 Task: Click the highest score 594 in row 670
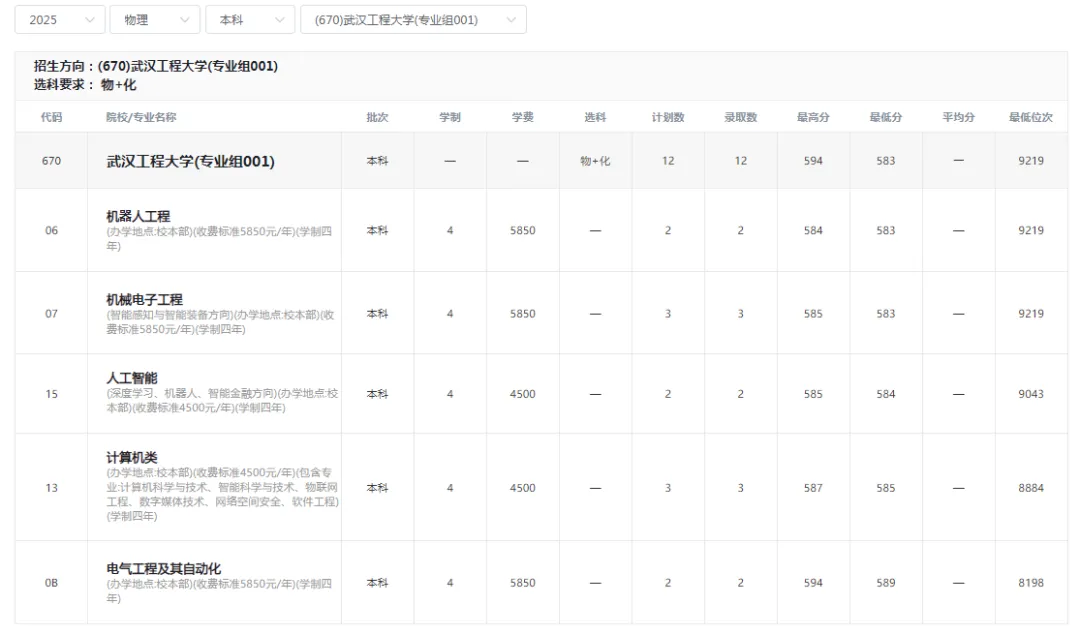click(x=813, y=160)
